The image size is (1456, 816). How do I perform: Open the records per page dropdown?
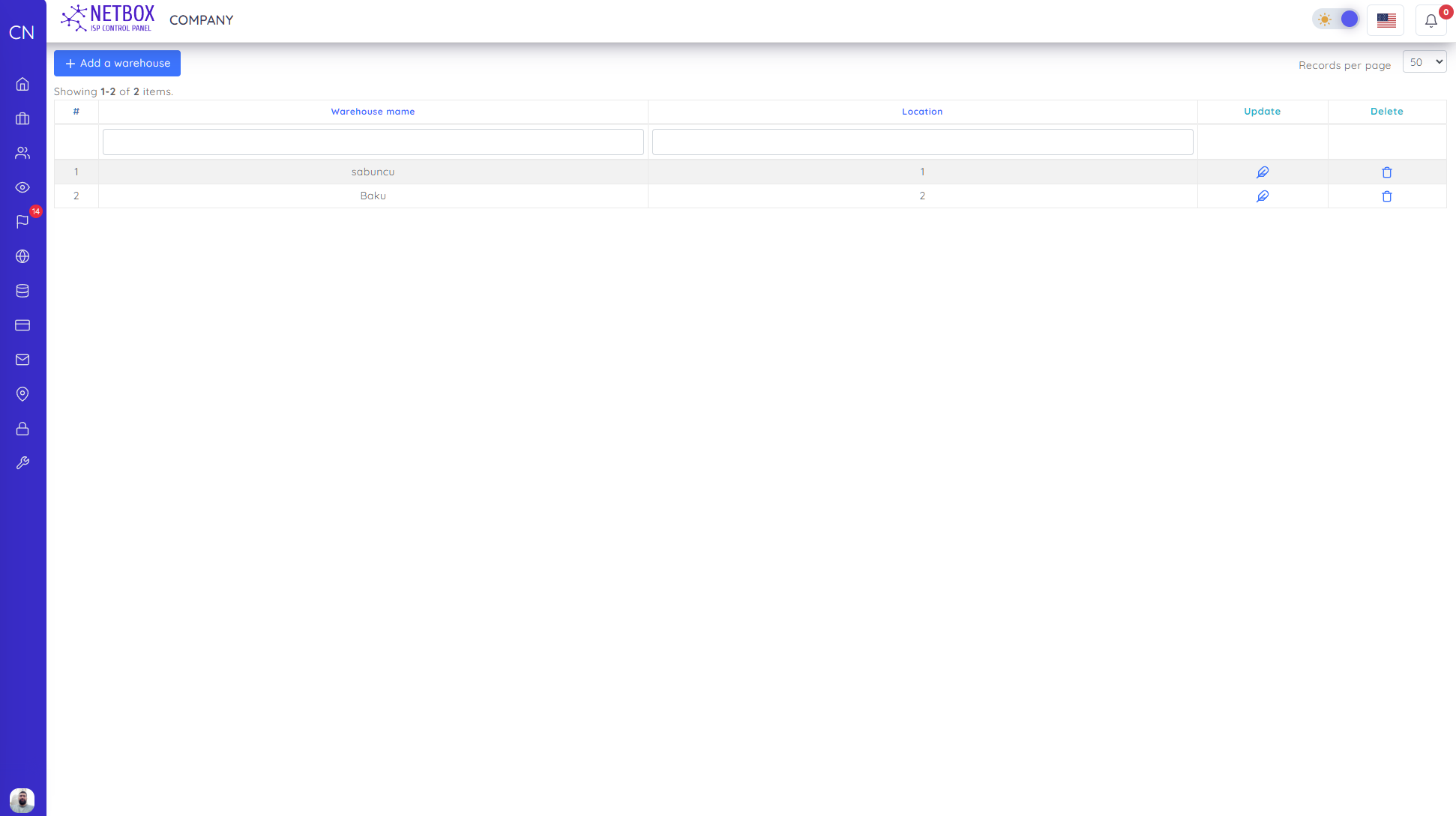click(1424, 62)
